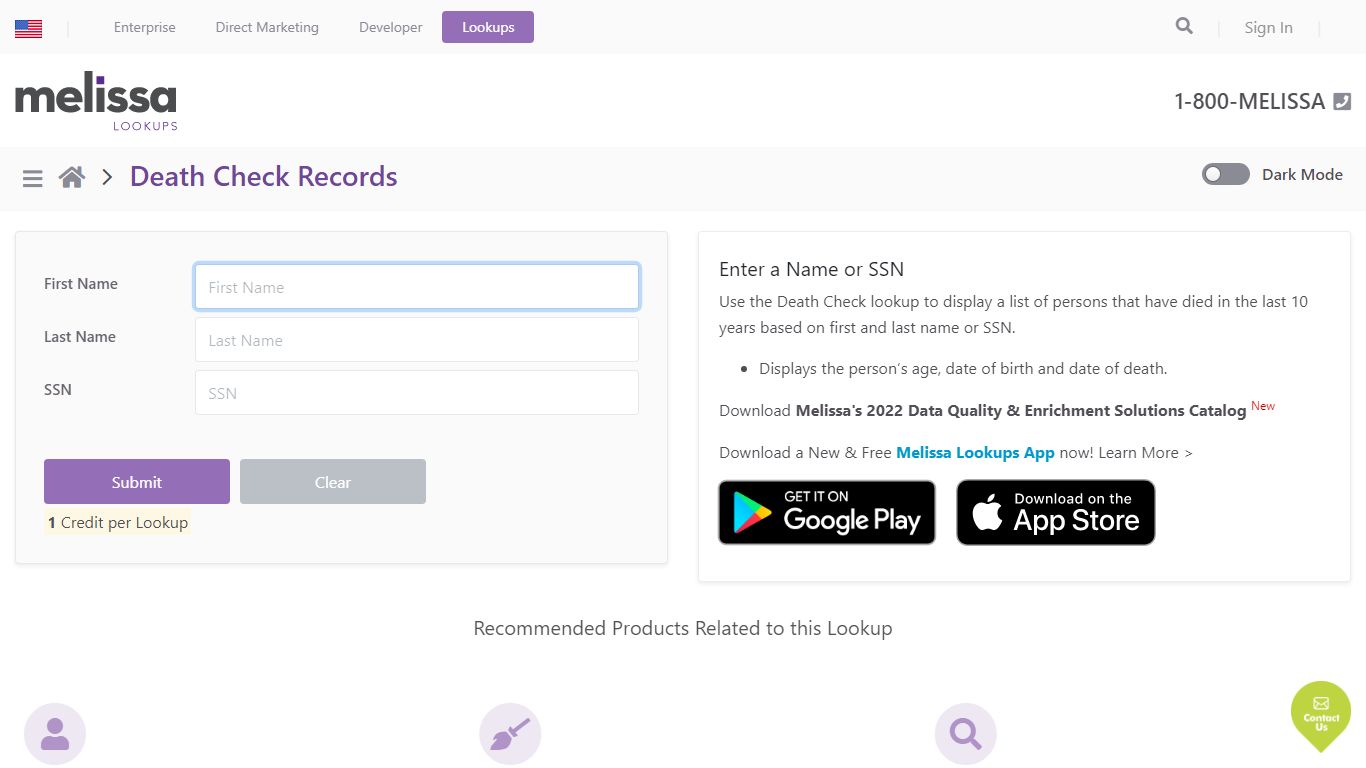Click the 'Enter a Name or SSN' heading
The image size is (1366, 768).
tap(811, 269)
